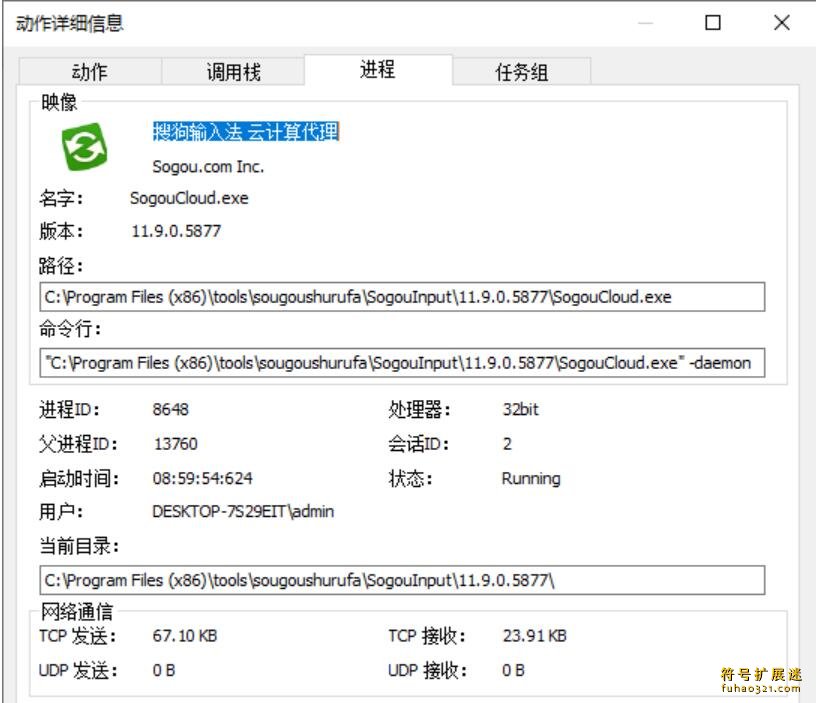
Task: Click the user DESKTOP-7S29EIT\admin value
Action: 243,512
